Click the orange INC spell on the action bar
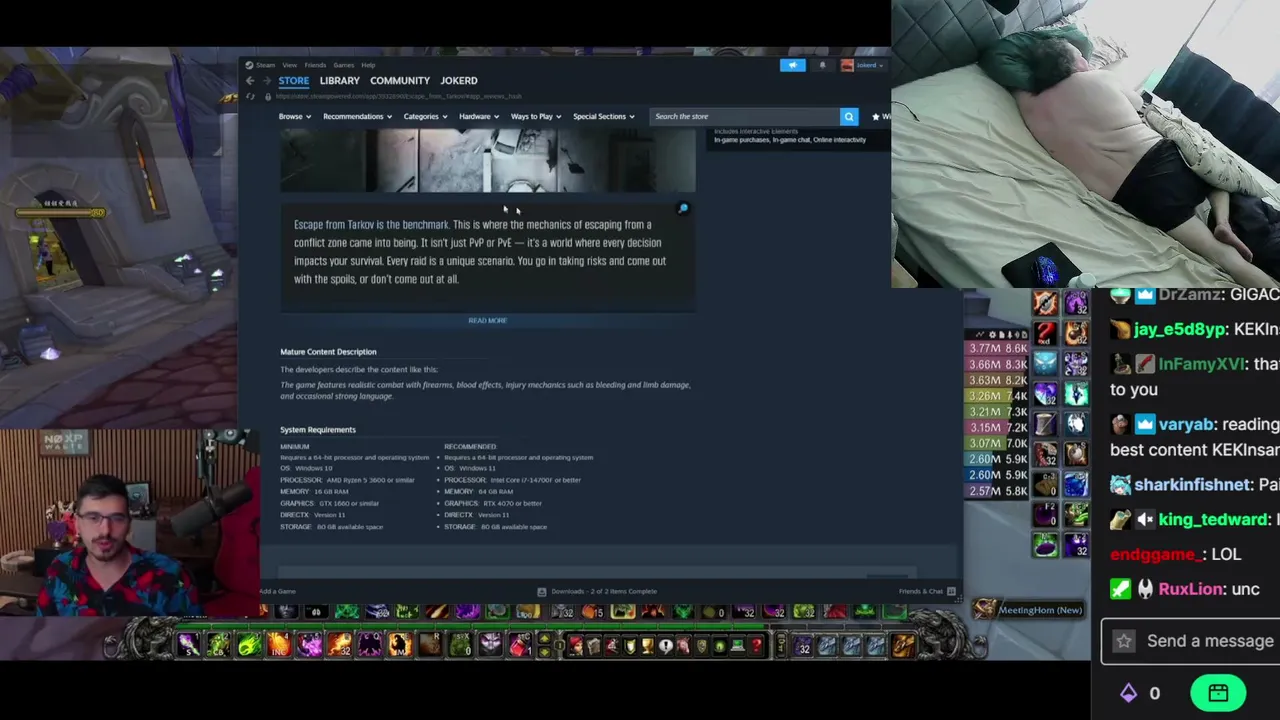The width and height of the screenshot is (1280, 720). tap(279, 646)
